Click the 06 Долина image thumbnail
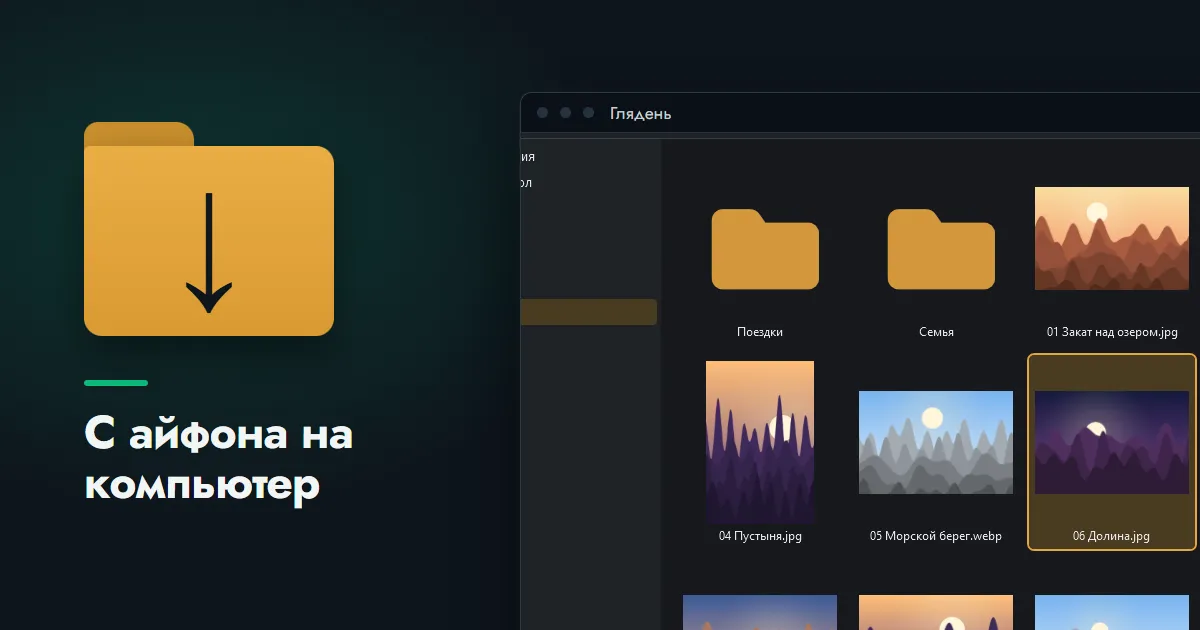Image resolution: width=1200 pixels, height=630 pixels. click(1112, 442)
